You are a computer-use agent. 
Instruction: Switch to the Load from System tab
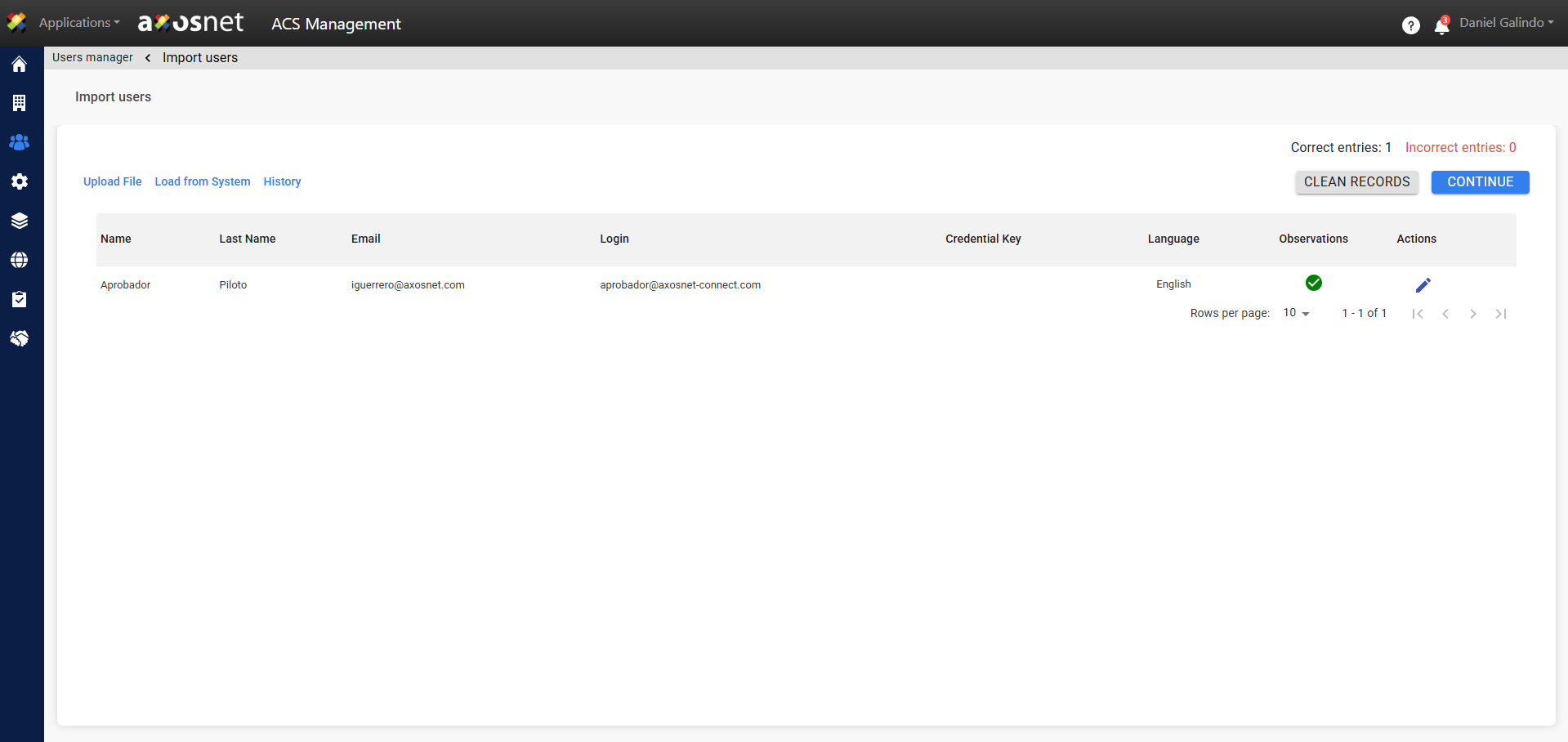[203, 181]
